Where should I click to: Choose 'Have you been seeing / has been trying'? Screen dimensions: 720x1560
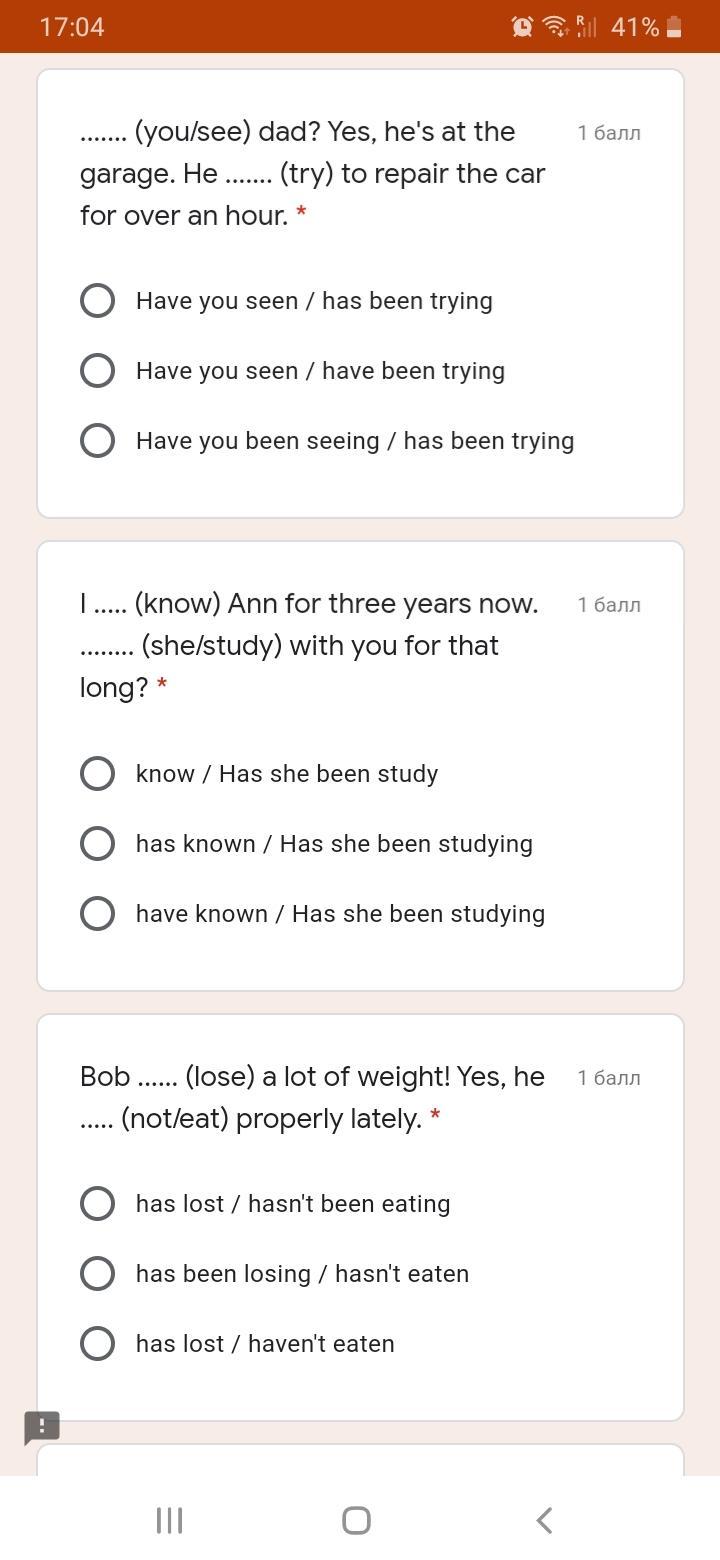pyautogui.click(x=98, y=441)
